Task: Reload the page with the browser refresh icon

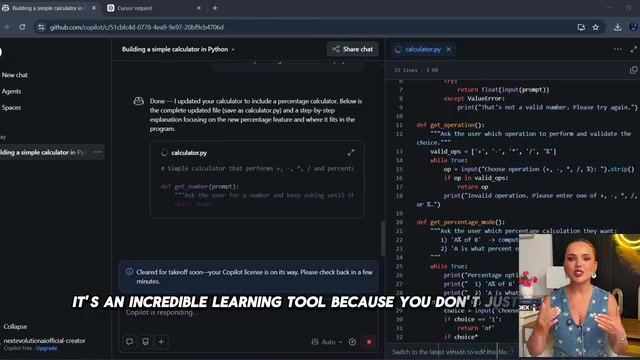Action: (x=22, y=27)
